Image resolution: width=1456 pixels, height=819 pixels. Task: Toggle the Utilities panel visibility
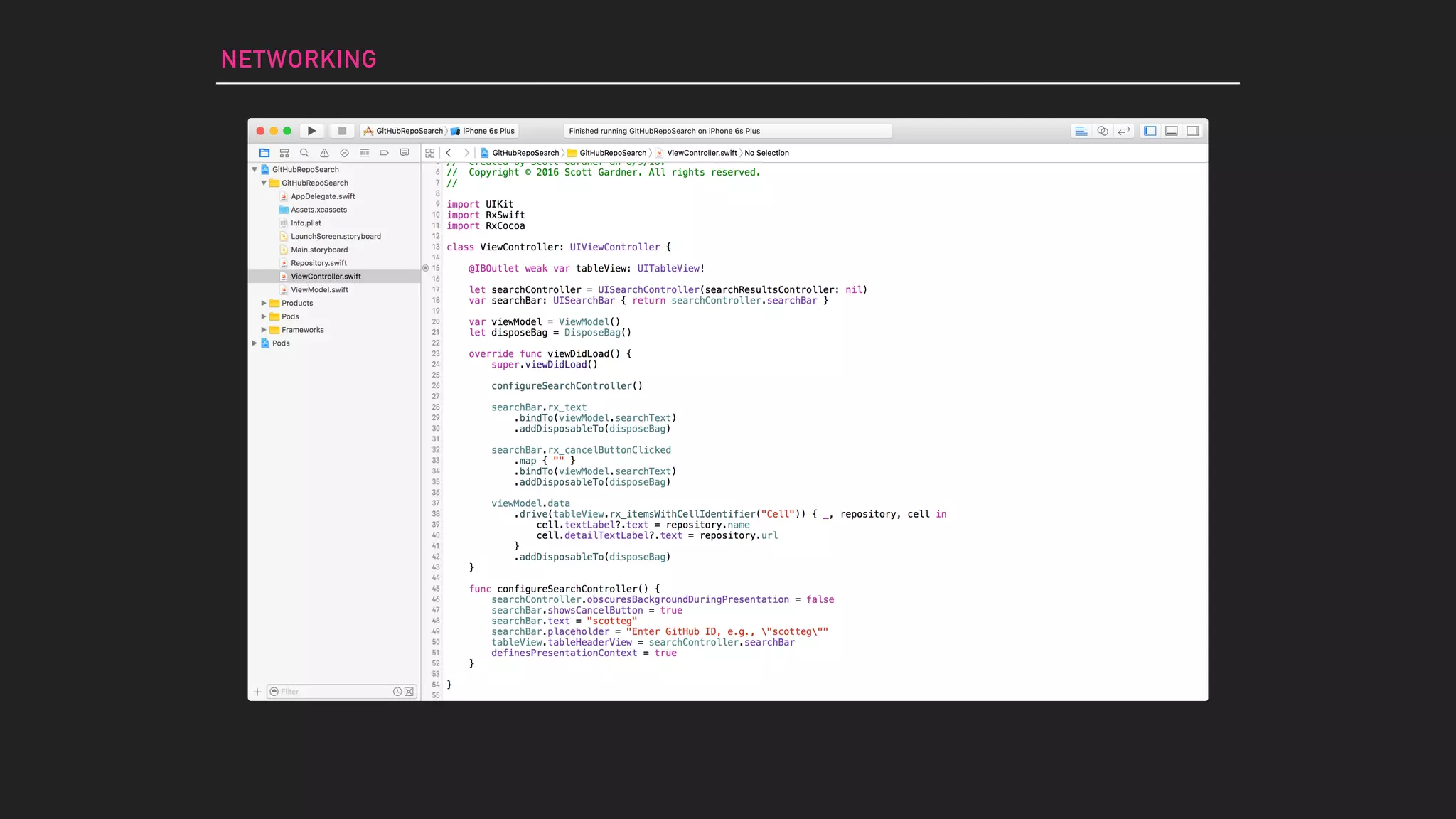(1193, 131)
